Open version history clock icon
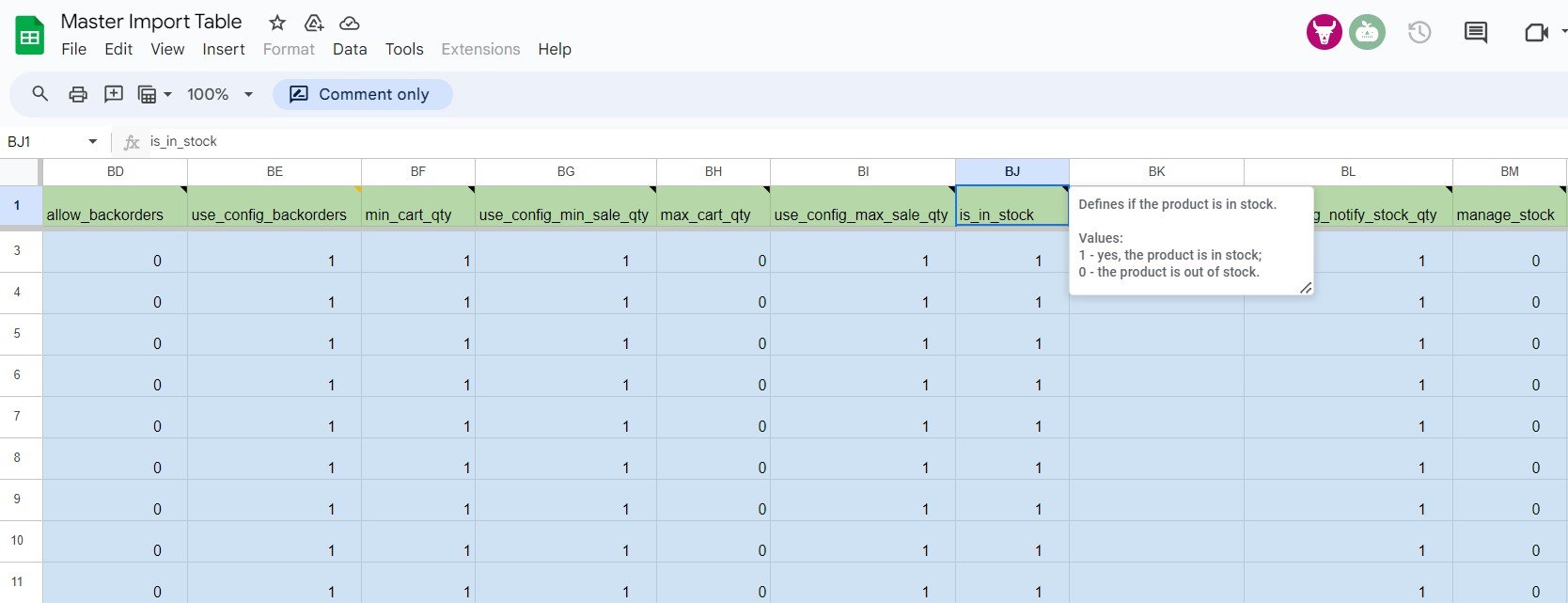 tap(1419, 33)
